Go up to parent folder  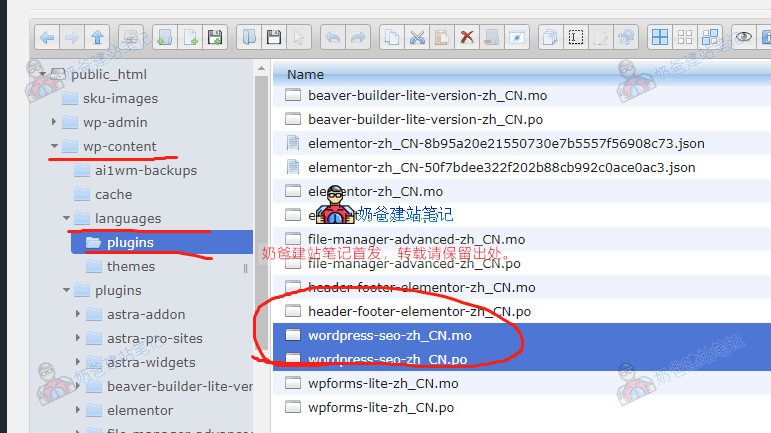(97, 38)
